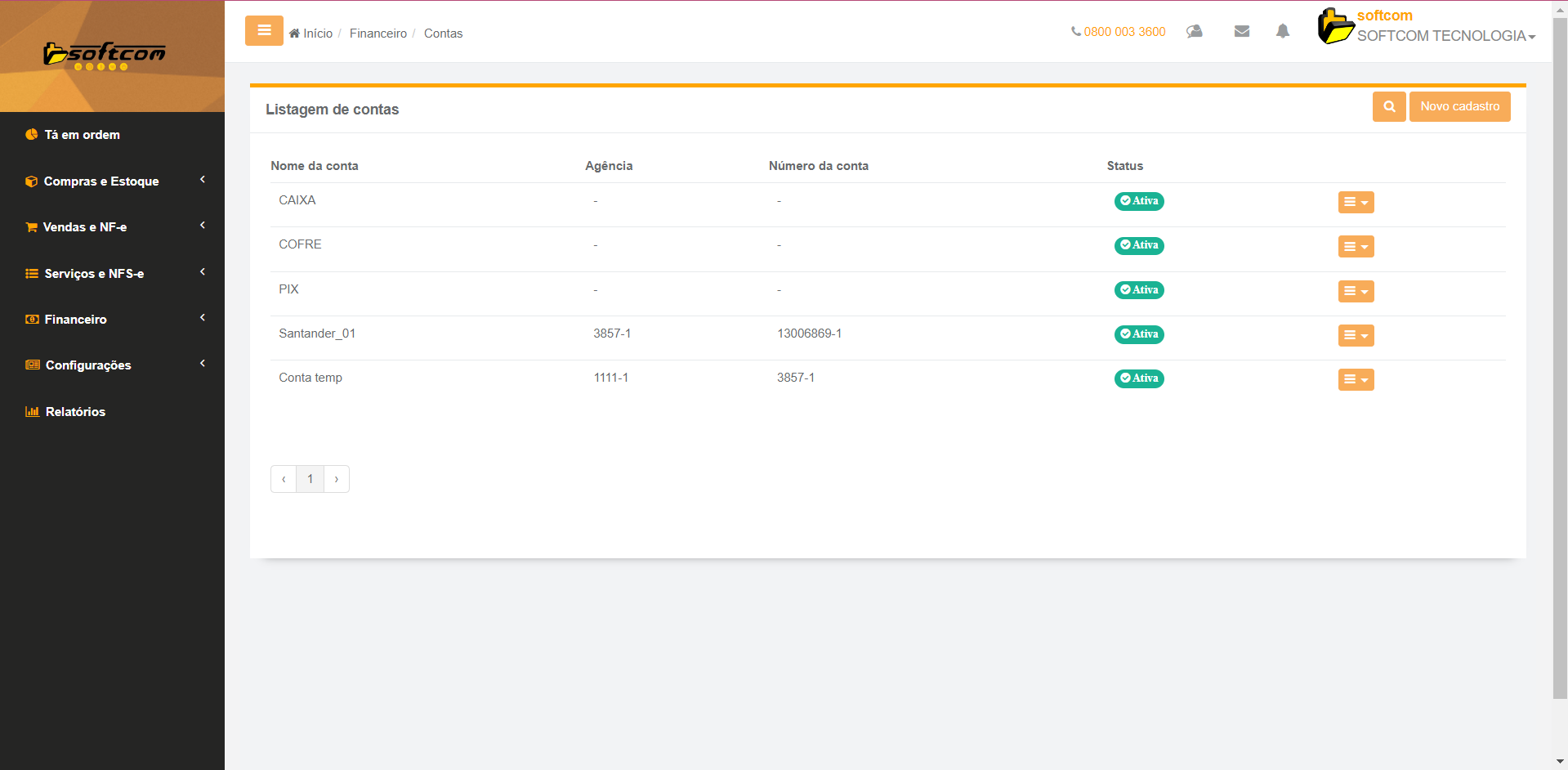Click the Softcom logo in sidebar
Image resolution: width=1568 pixels, height=770 pixels.
105,56
